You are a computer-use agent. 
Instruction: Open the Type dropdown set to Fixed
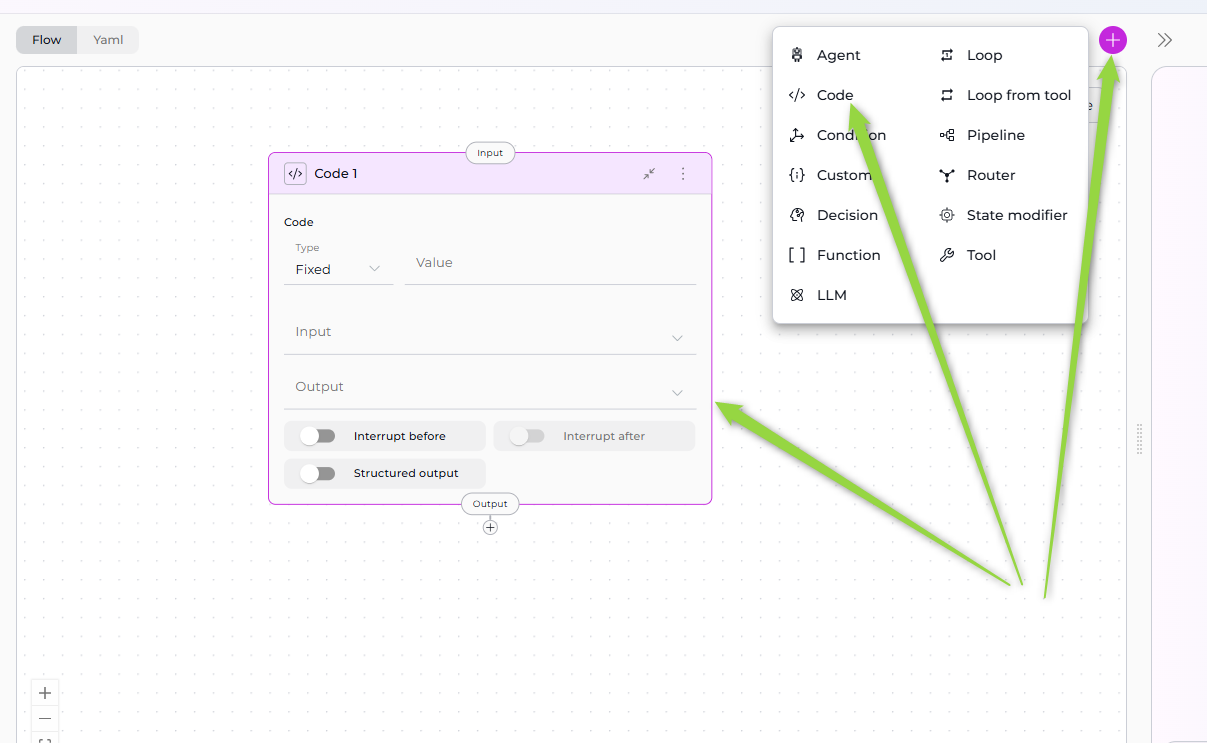338,269
